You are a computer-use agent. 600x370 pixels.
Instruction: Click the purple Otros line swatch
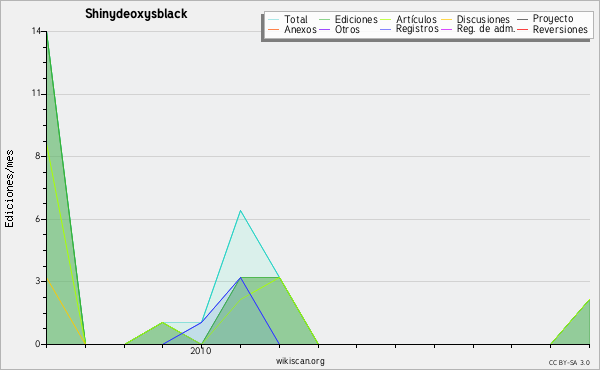click(x=324, y=29)
